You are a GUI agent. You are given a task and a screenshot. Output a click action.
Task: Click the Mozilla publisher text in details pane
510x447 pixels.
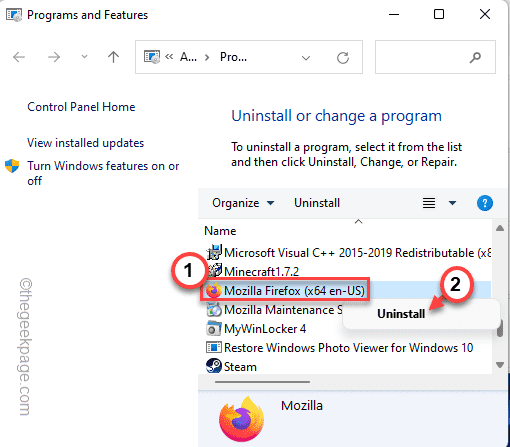[302, 406]
